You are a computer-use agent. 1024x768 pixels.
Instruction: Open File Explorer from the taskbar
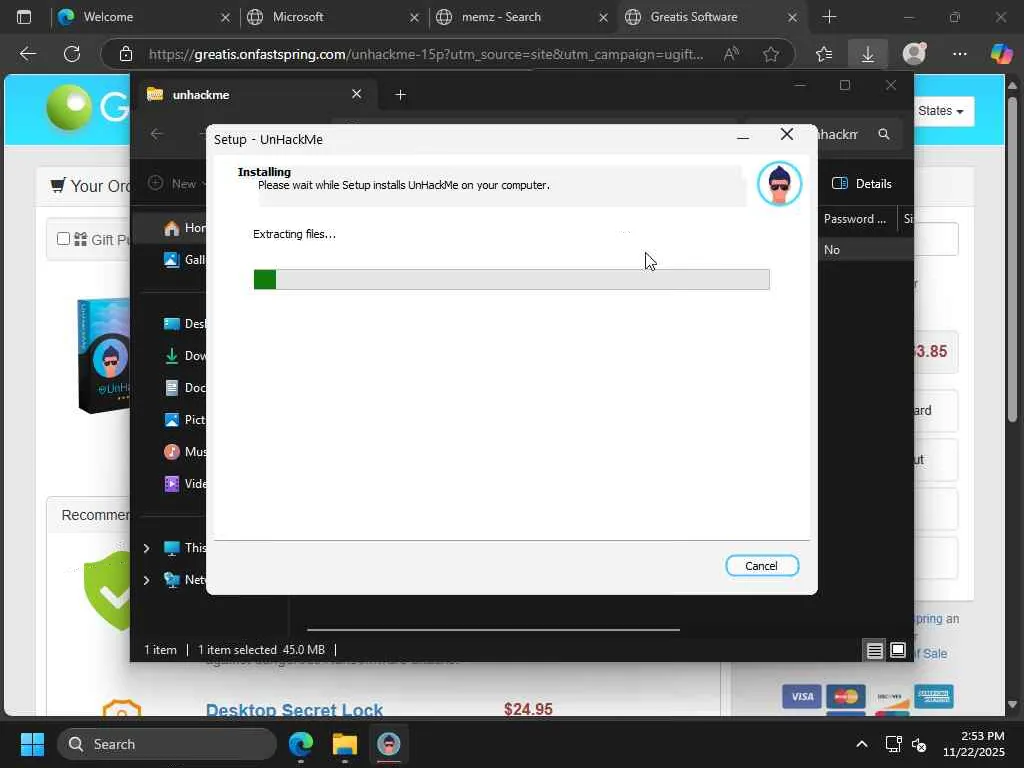344,744
